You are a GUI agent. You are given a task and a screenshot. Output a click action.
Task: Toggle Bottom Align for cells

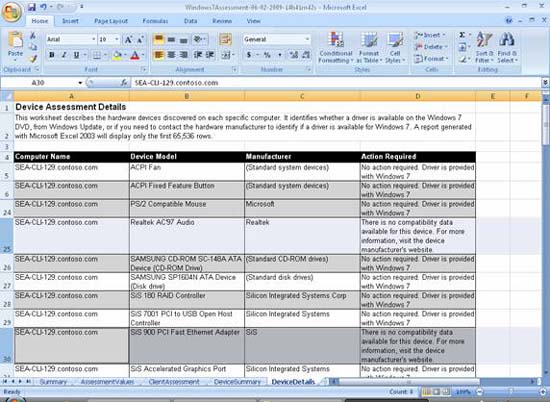tap(183, 39)
